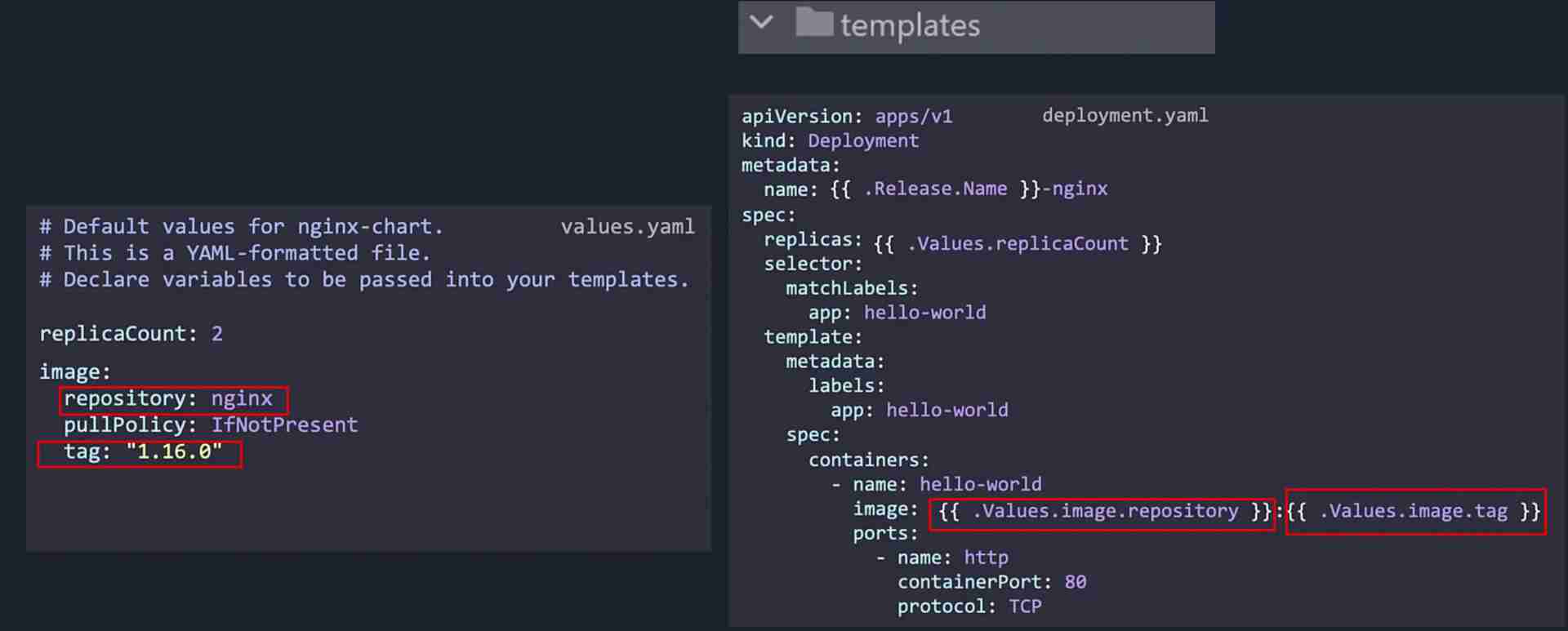Click the 'pullPolicy: IfNotPresent' line
The height and width of the screenshot is (631, 1568).
point(211,424)
